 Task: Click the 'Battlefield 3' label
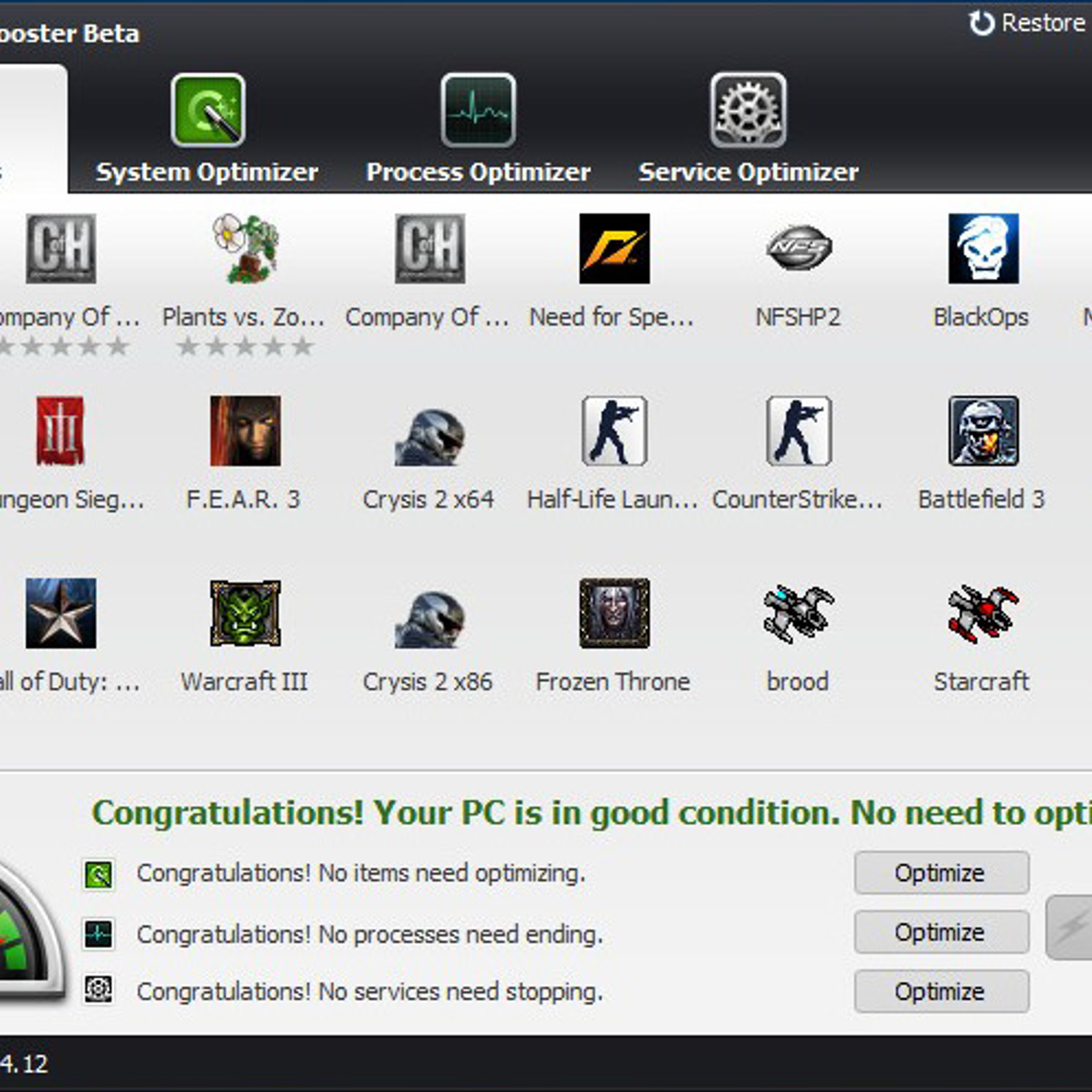point(982,500)
